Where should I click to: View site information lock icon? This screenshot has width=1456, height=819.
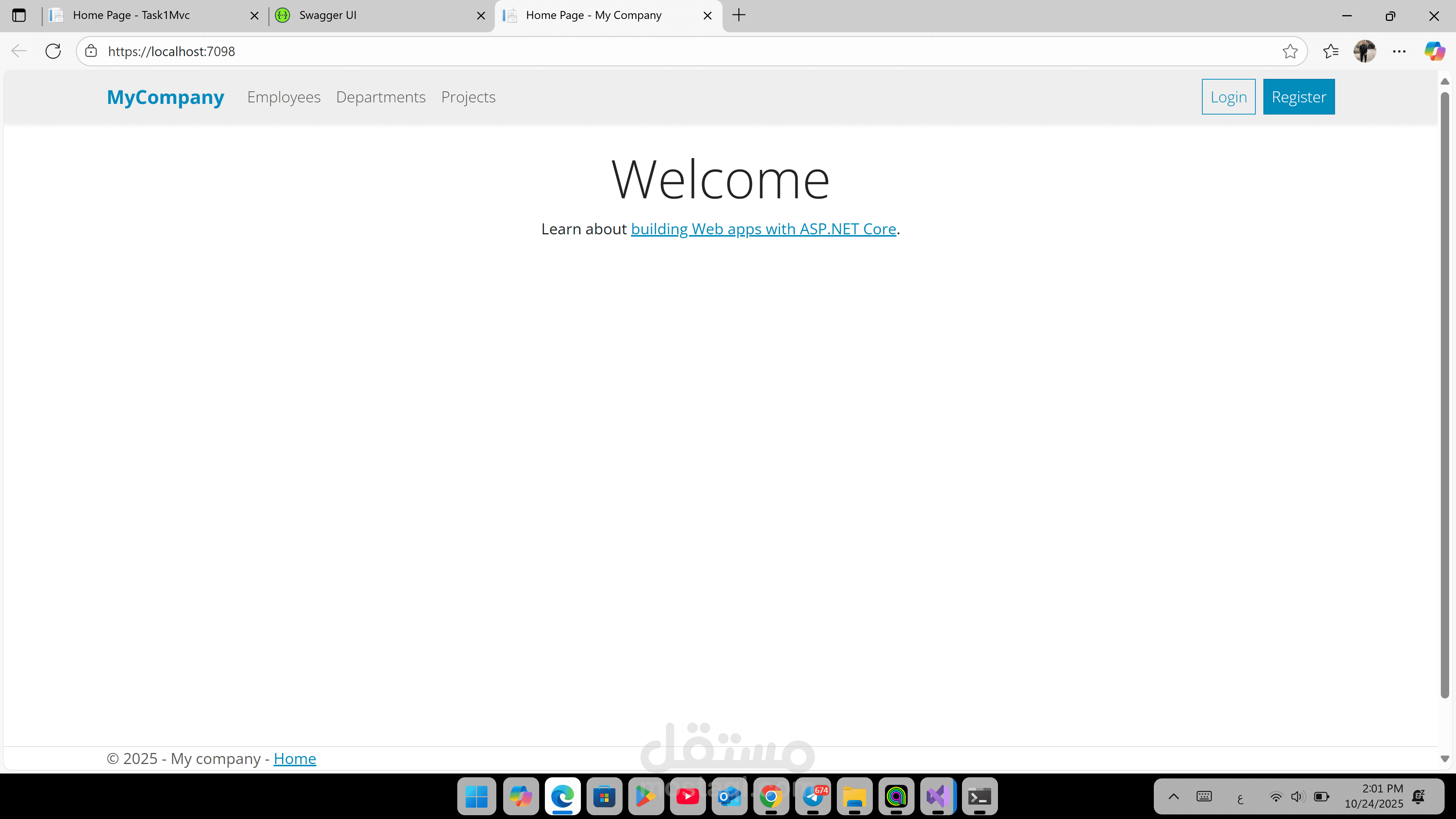(x=91, y=52)
